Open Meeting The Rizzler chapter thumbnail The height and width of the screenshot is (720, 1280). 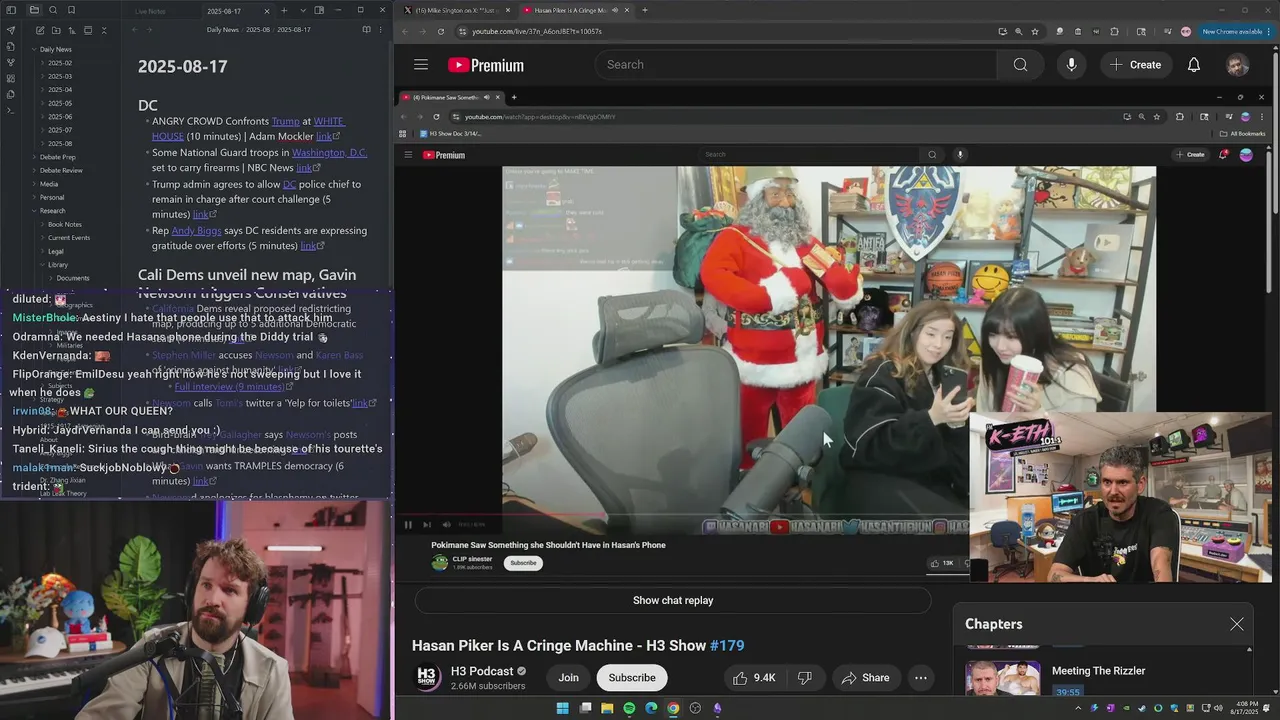click(1002, 678)
